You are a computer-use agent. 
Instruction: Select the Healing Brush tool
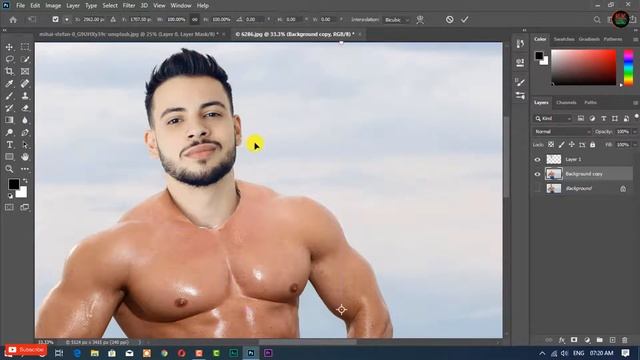click(x=25, y=84)
